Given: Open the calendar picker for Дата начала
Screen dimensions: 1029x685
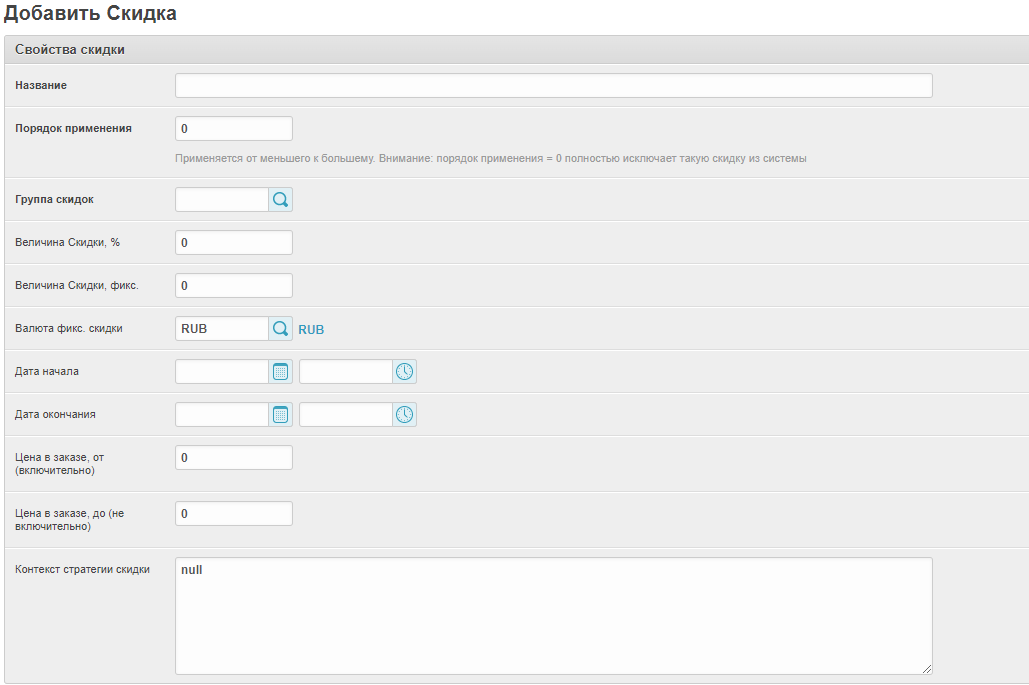Looking at the screenshot, I should [281, 372].
